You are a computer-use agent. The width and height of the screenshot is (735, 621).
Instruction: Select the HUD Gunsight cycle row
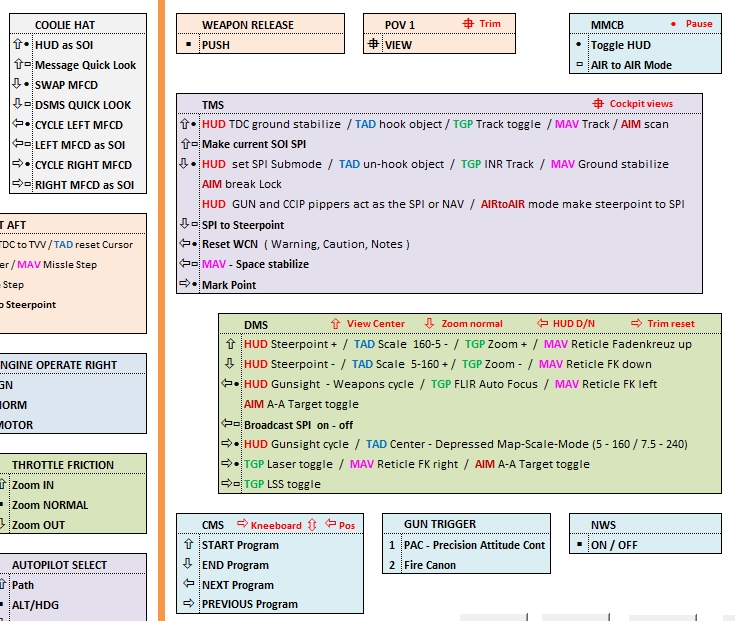point(470,444)
